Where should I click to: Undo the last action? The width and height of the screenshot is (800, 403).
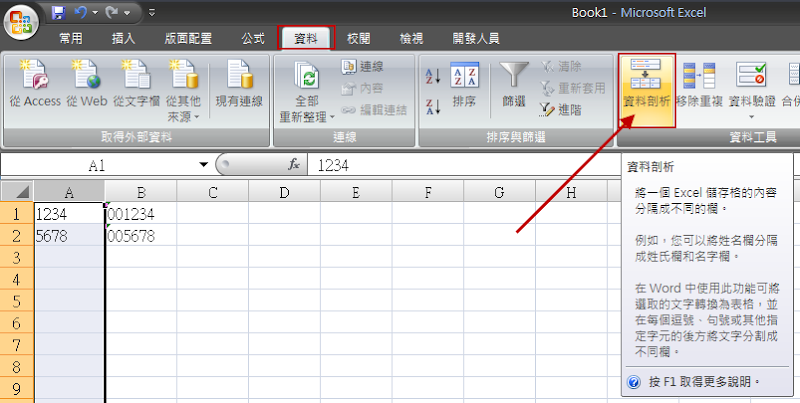point(80,13)
